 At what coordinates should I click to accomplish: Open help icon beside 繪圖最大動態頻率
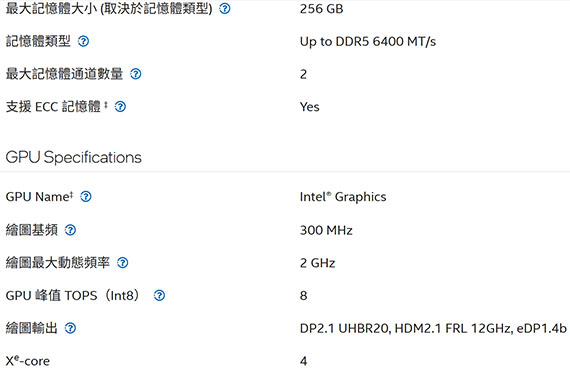click(x=123, y=263)
